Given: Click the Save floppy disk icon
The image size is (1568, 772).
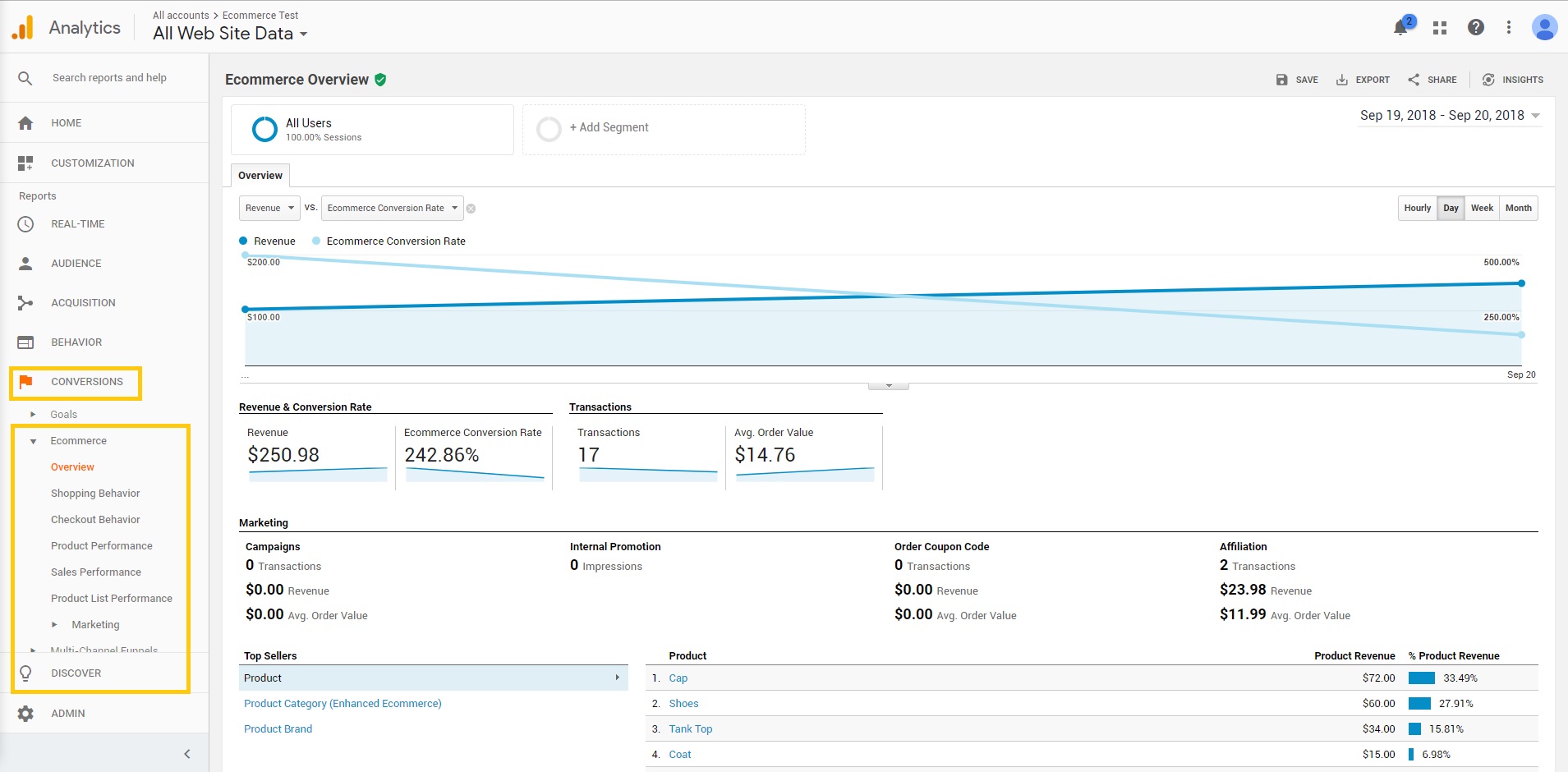Looking at the screenshot, I should (1281, 80).
